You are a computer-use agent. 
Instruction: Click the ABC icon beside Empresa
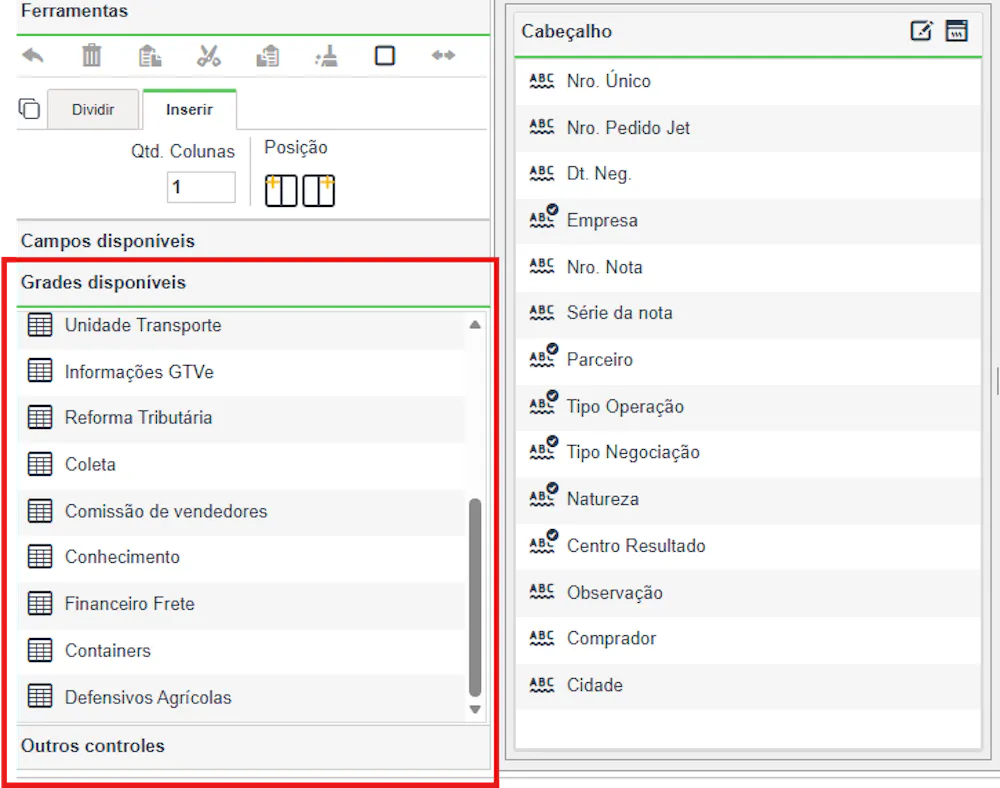543,217
